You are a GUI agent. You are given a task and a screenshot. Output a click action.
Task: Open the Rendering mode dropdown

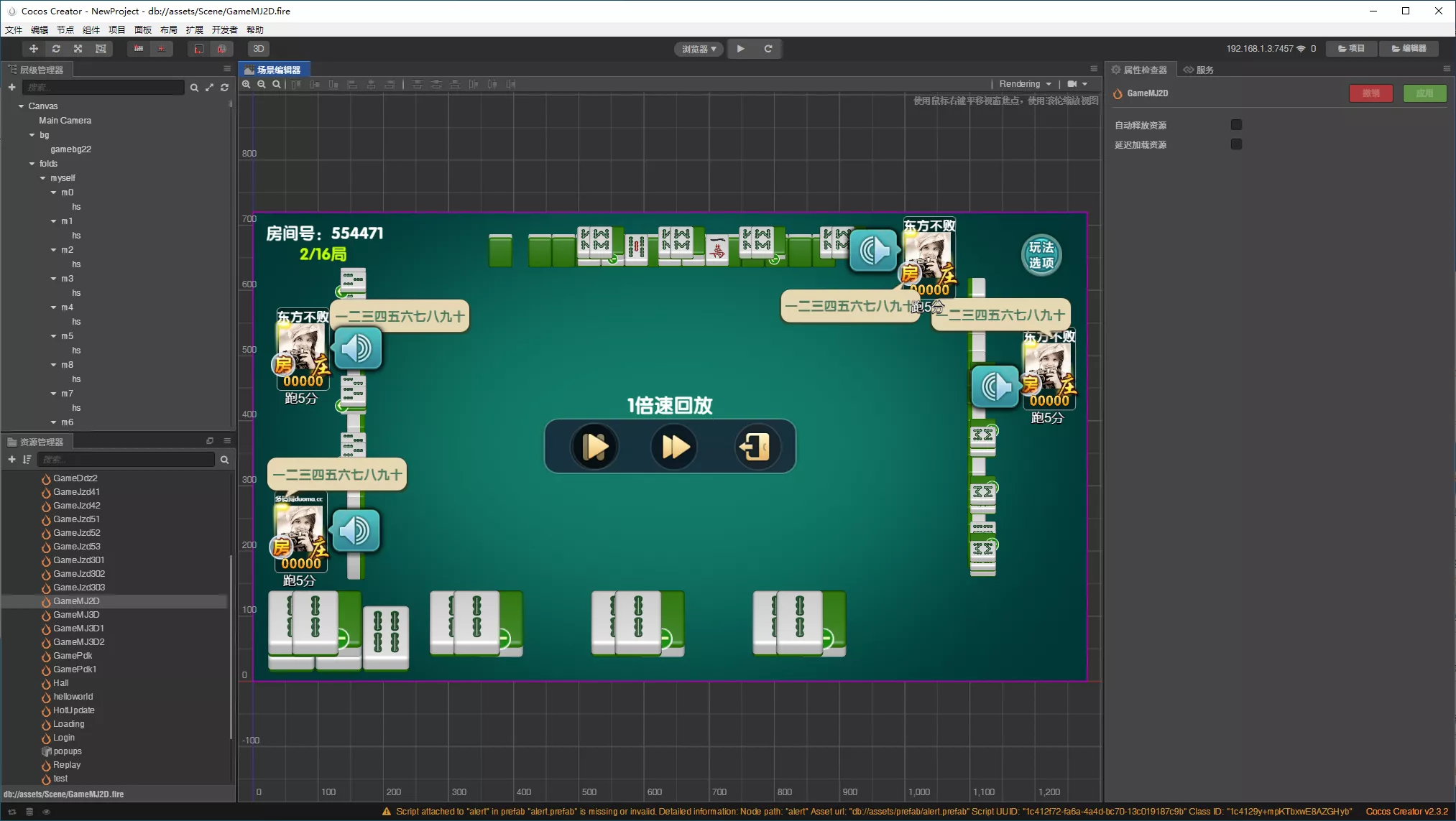click(1025, 84)
